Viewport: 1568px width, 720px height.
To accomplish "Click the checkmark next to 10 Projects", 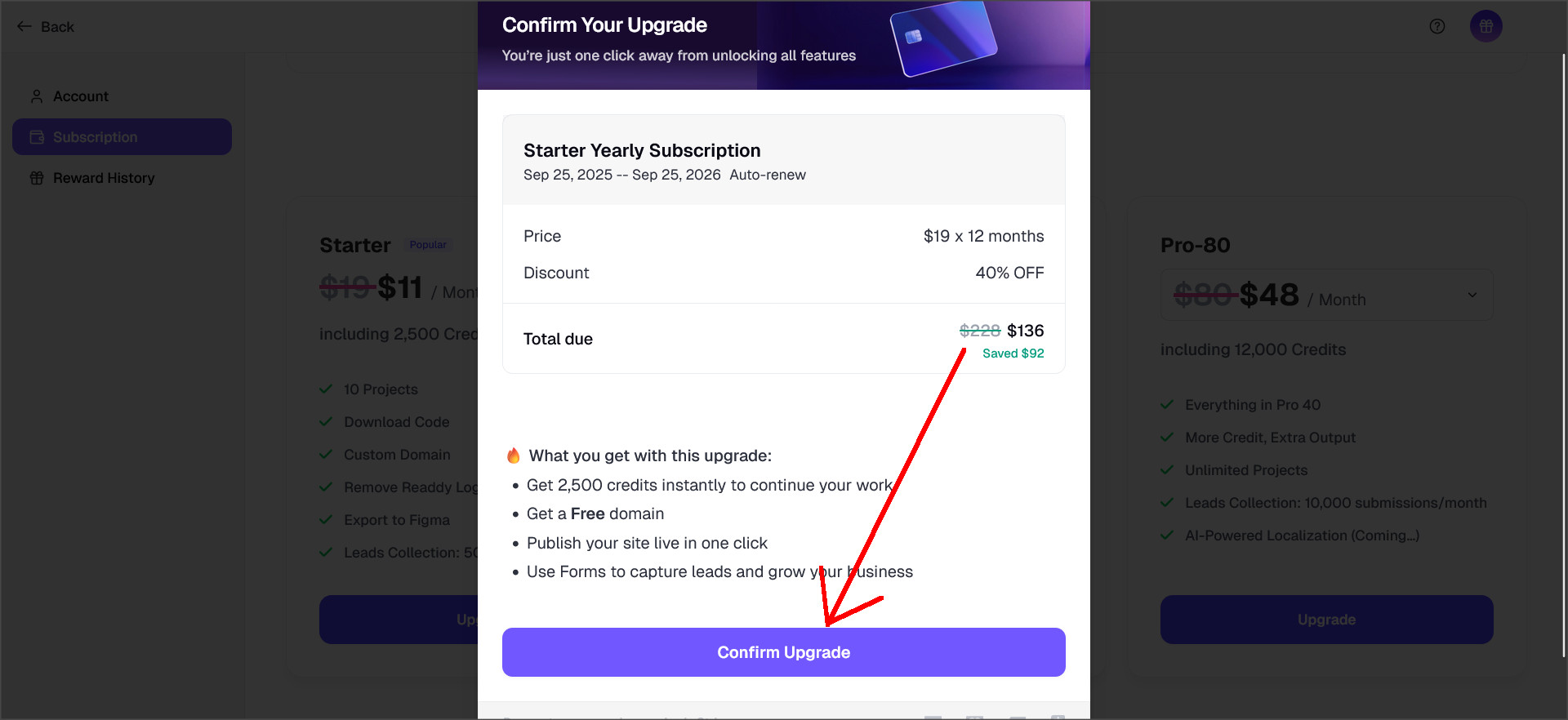I will (x=326, y=389).
